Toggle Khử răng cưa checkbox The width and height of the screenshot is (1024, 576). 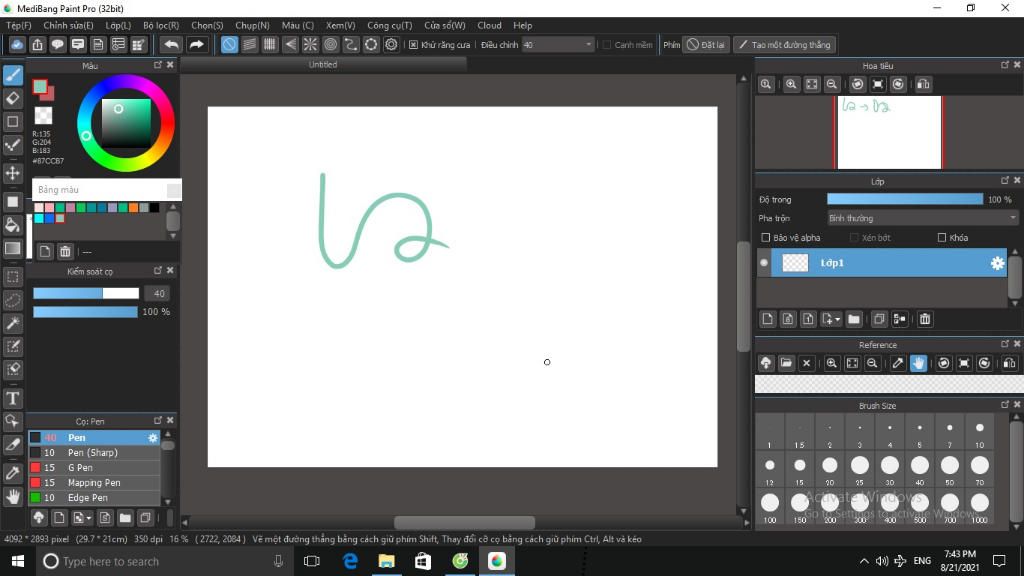[413, 44]
